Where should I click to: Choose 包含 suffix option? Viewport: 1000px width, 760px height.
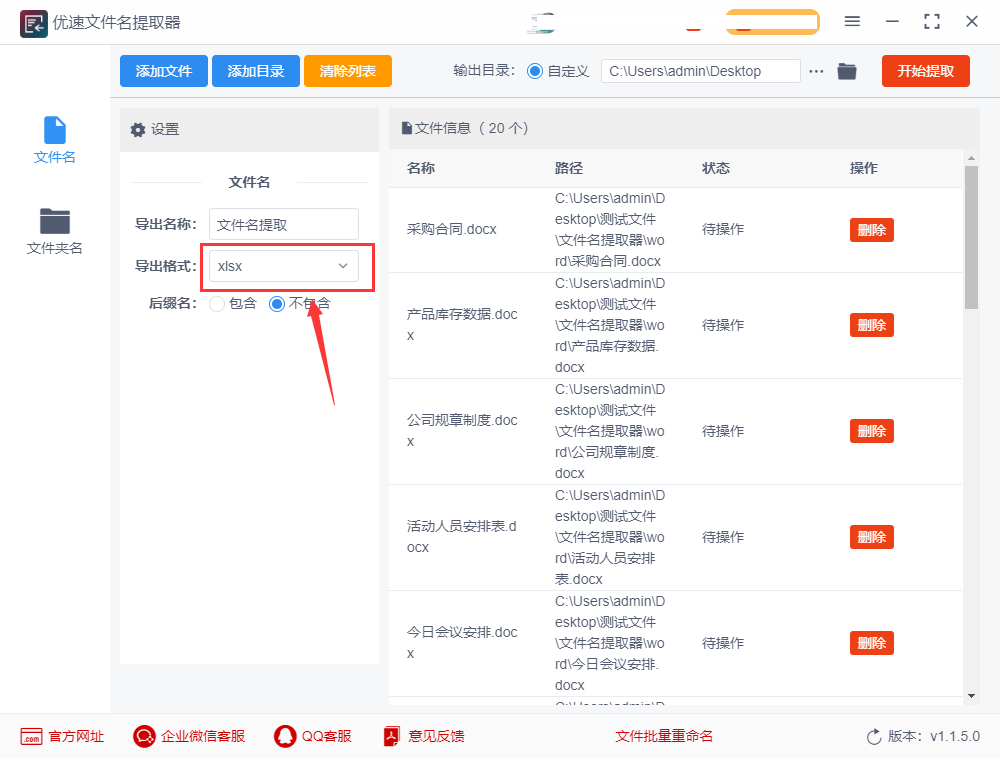217,304
